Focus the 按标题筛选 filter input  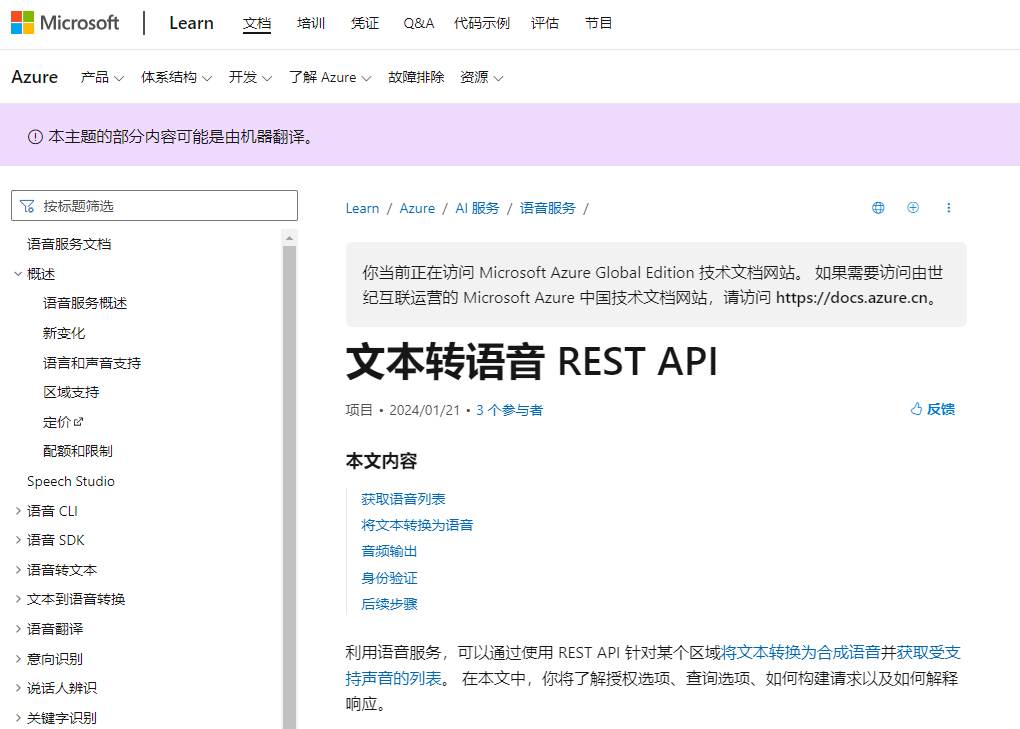(154, 205)
